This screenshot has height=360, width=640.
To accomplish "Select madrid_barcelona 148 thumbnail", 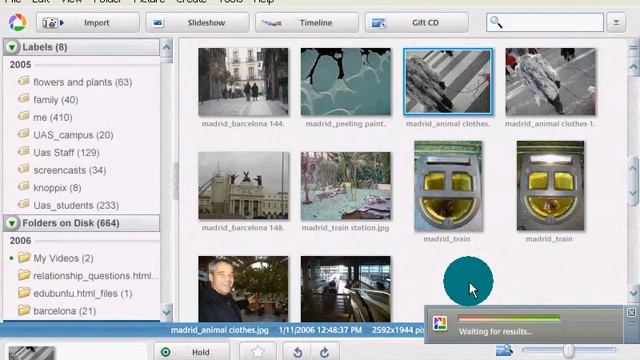I will 243,186.
